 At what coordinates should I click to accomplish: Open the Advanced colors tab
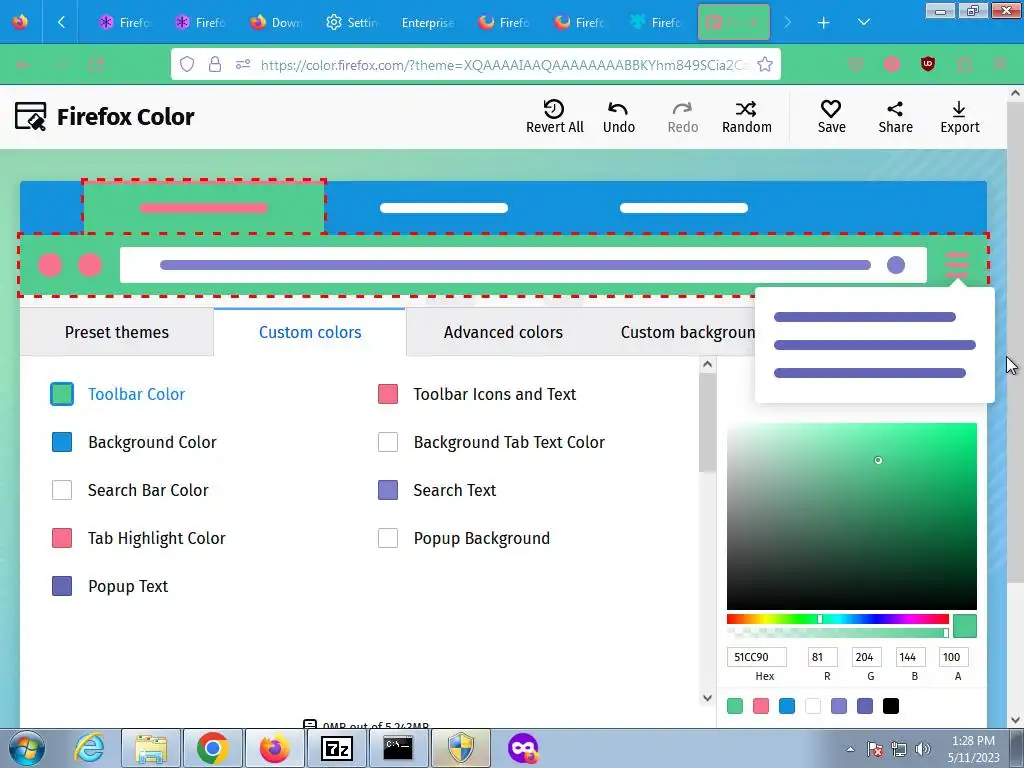[503, 332]
